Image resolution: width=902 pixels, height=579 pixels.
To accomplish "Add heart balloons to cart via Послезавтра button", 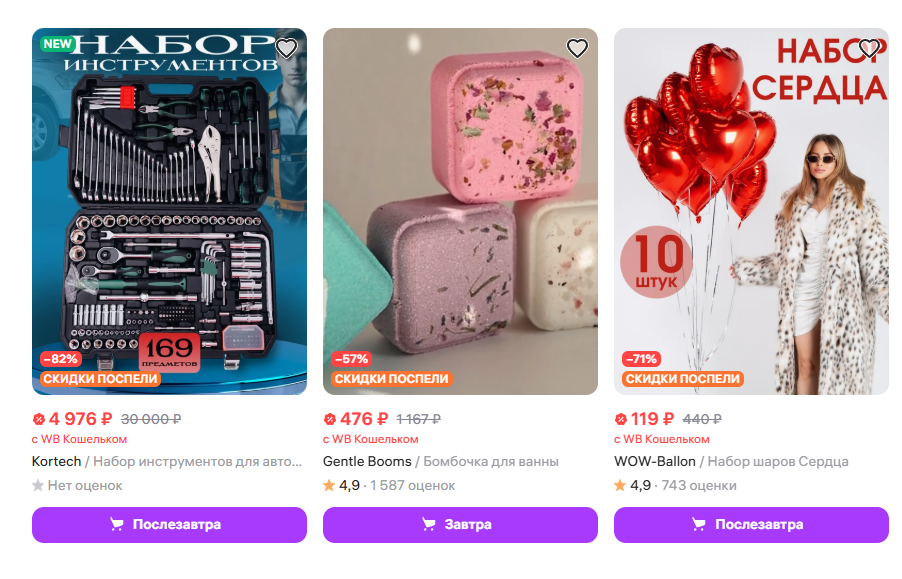I will point(751,524).
